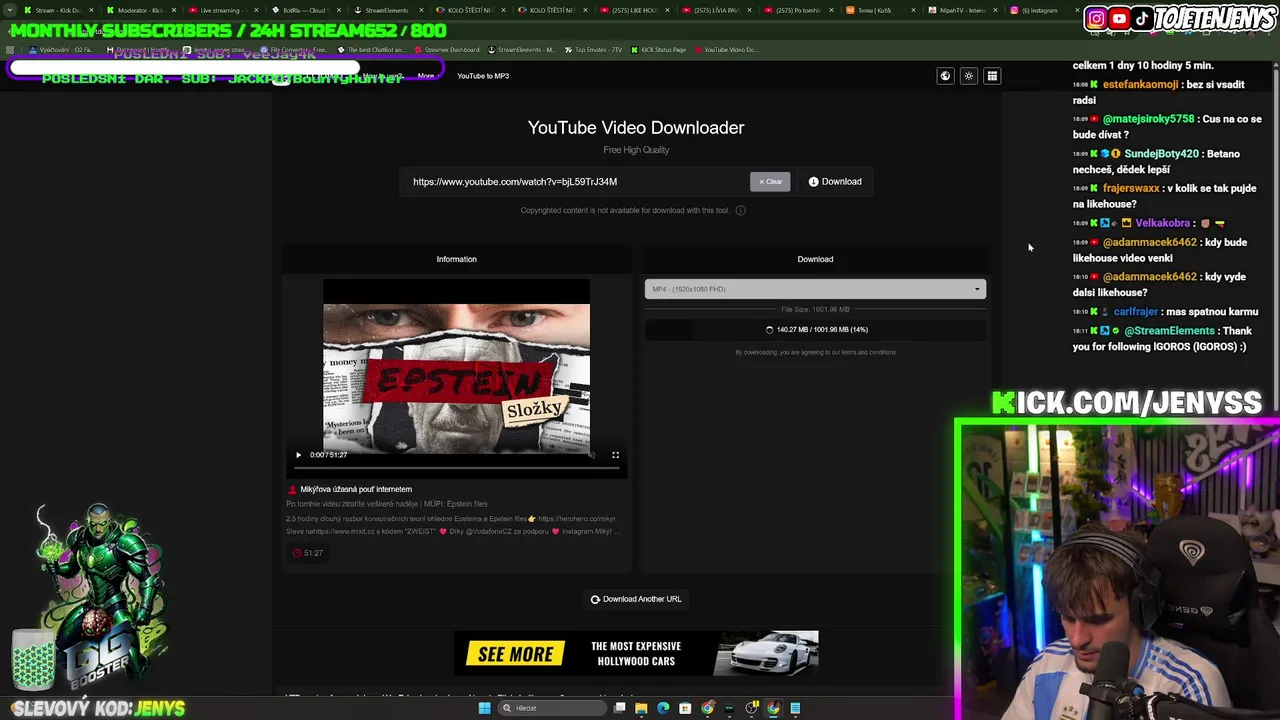The height and width of the screenshot is (720, 1280).
Task: Click chat username Velkakobra
Action: click(1162, 223)
